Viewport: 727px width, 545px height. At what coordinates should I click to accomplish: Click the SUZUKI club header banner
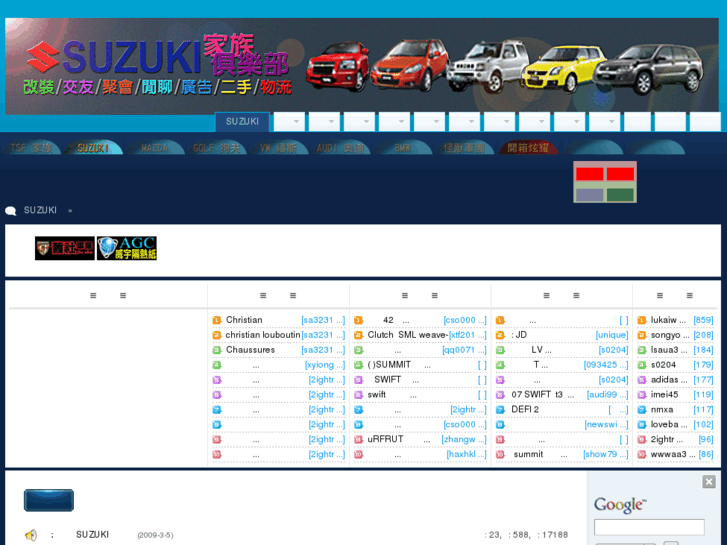[x=362, y=66]
